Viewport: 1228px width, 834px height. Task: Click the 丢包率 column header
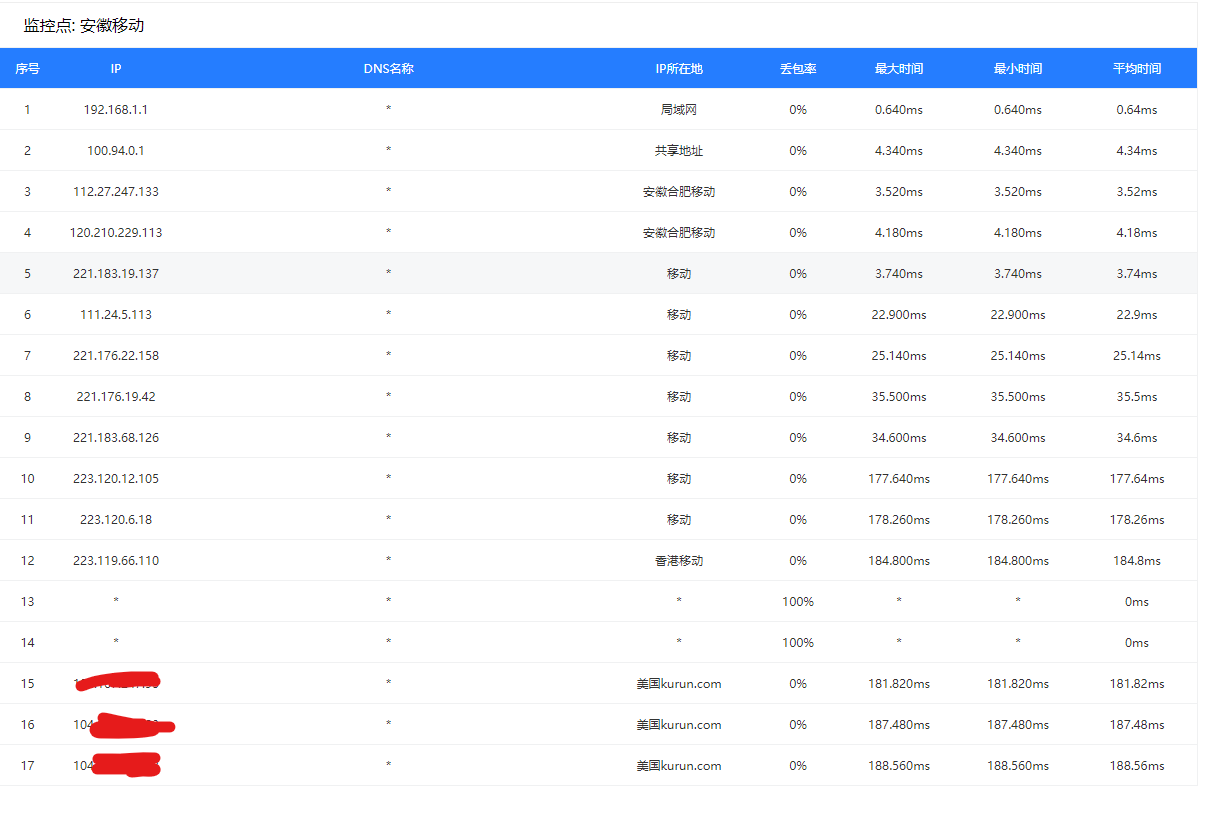[798, 69]
